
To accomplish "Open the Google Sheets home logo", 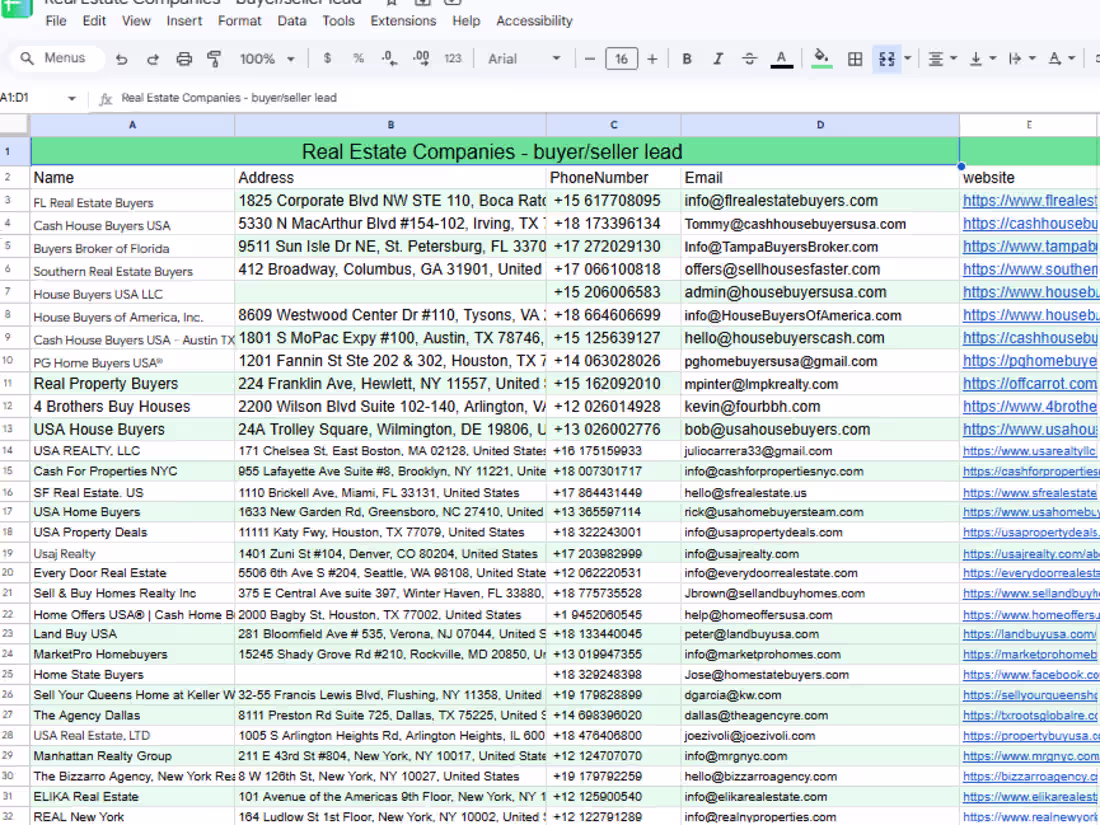I will pos(17,7).
